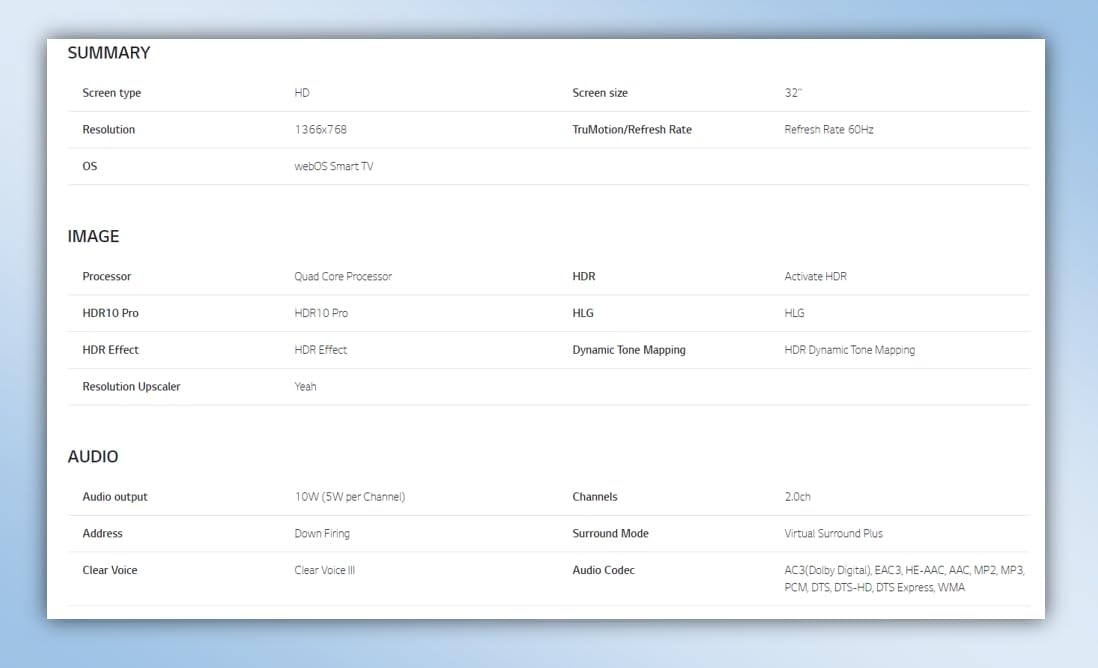Click the Activate HDR value
The height and width of the screenshot is (668, 1098).
coord(815,277)
